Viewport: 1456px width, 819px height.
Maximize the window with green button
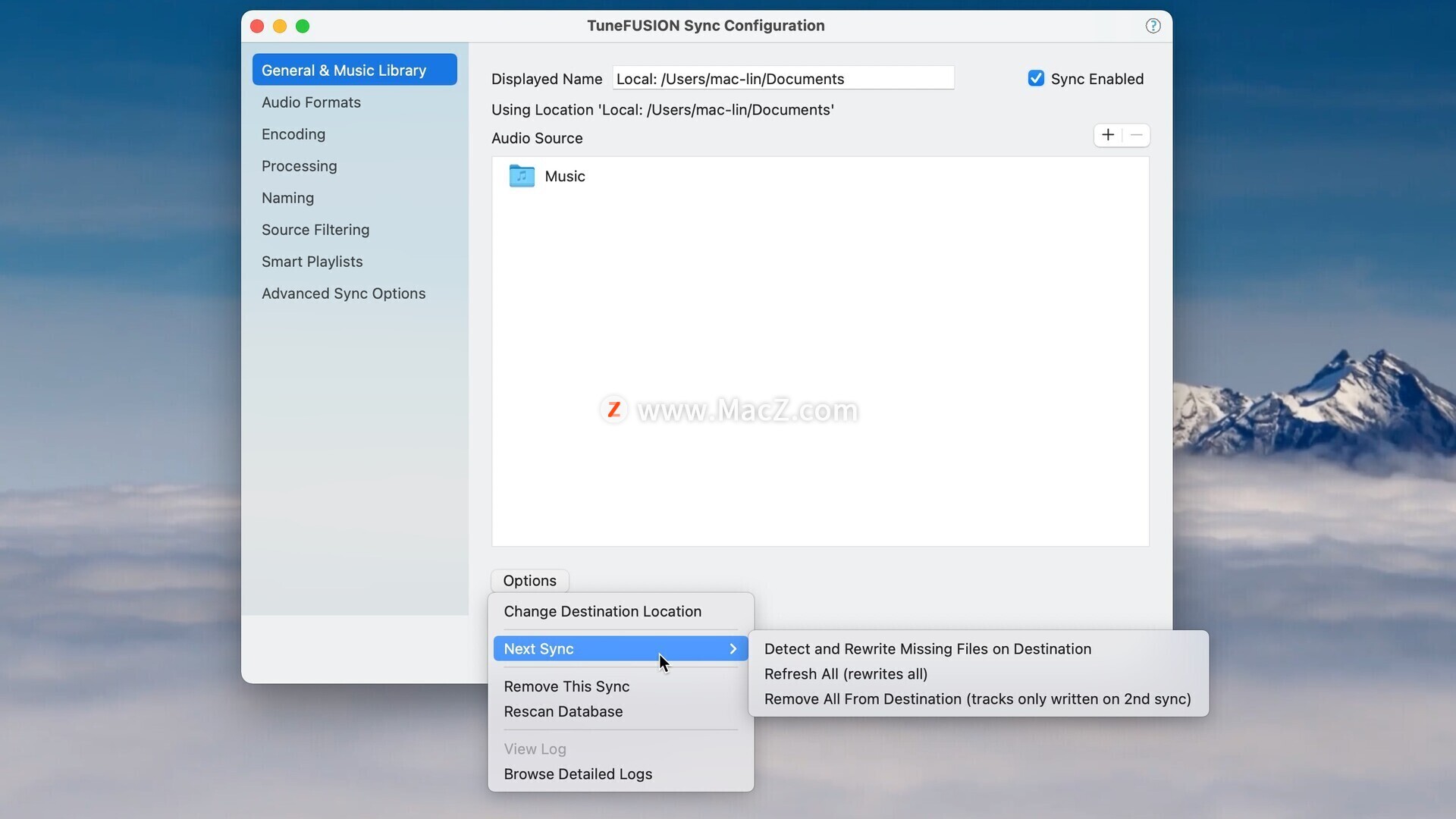coord(303,26)
